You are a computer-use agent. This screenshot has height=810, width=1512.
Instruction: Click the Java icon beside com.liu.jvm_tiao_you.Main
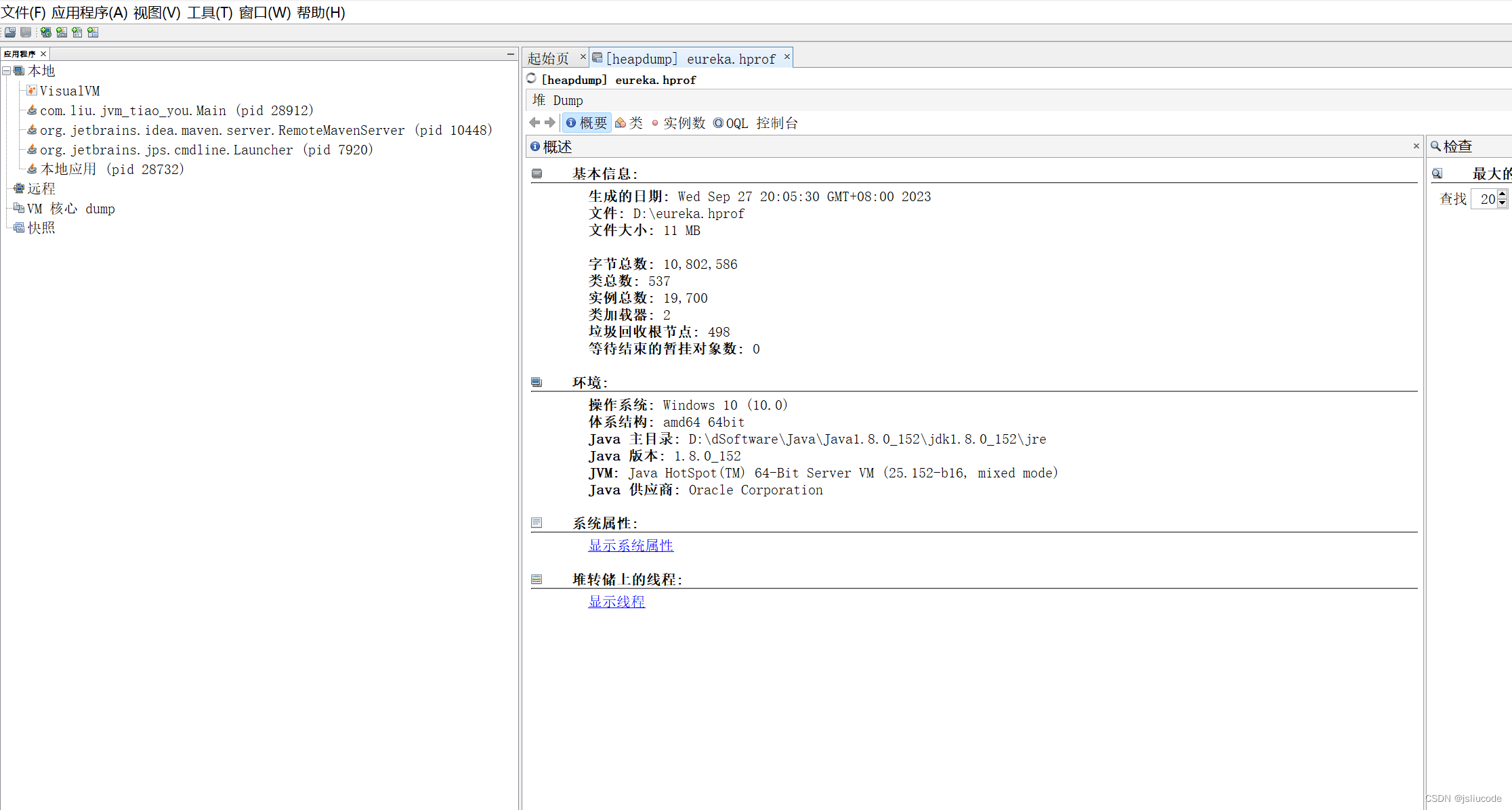coord(32,110)
